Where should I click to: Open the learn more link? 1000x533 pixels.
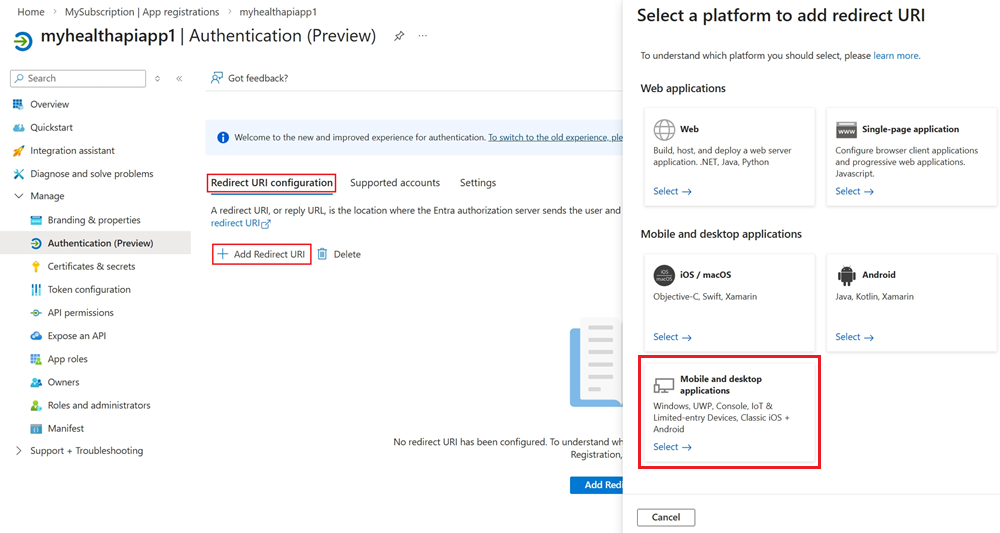tap(896, 56)
